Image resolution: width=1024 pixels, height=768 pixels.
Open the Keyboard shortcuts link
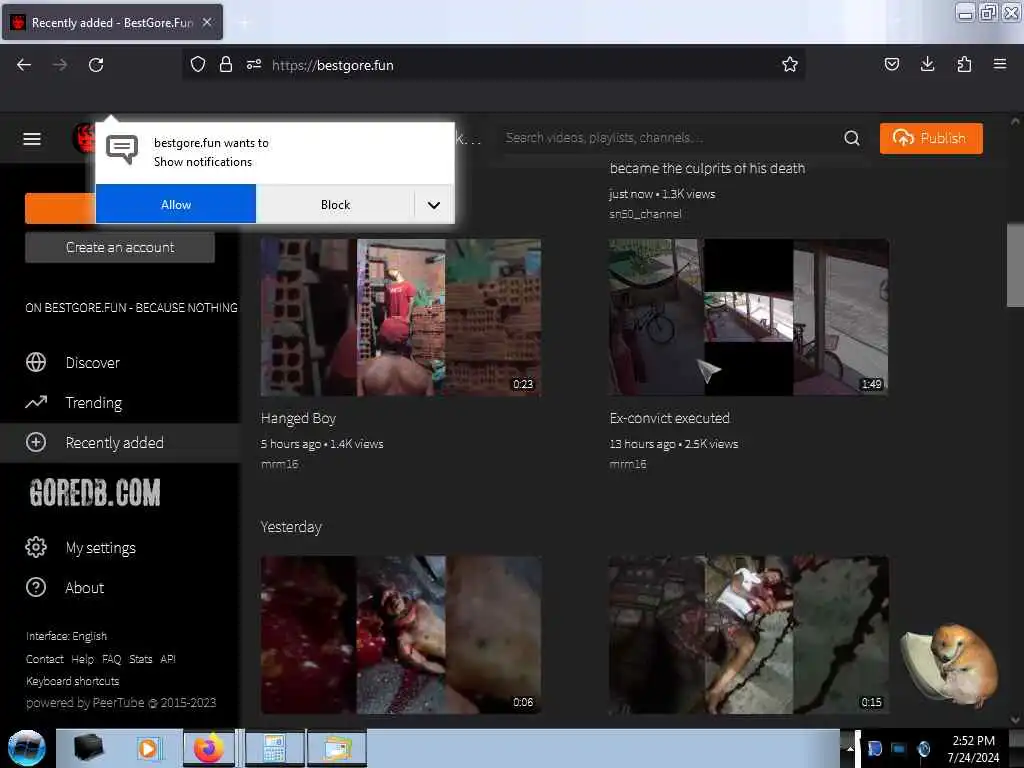[72, 681]
